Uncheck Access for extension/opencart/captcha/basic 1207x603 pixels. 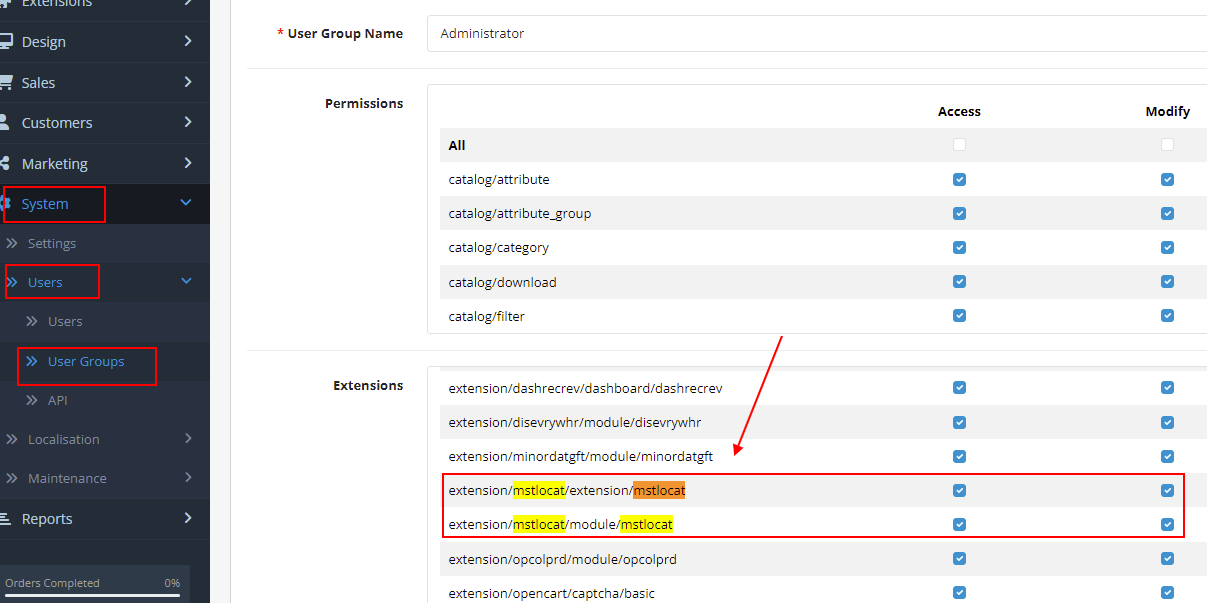point(960,593)
